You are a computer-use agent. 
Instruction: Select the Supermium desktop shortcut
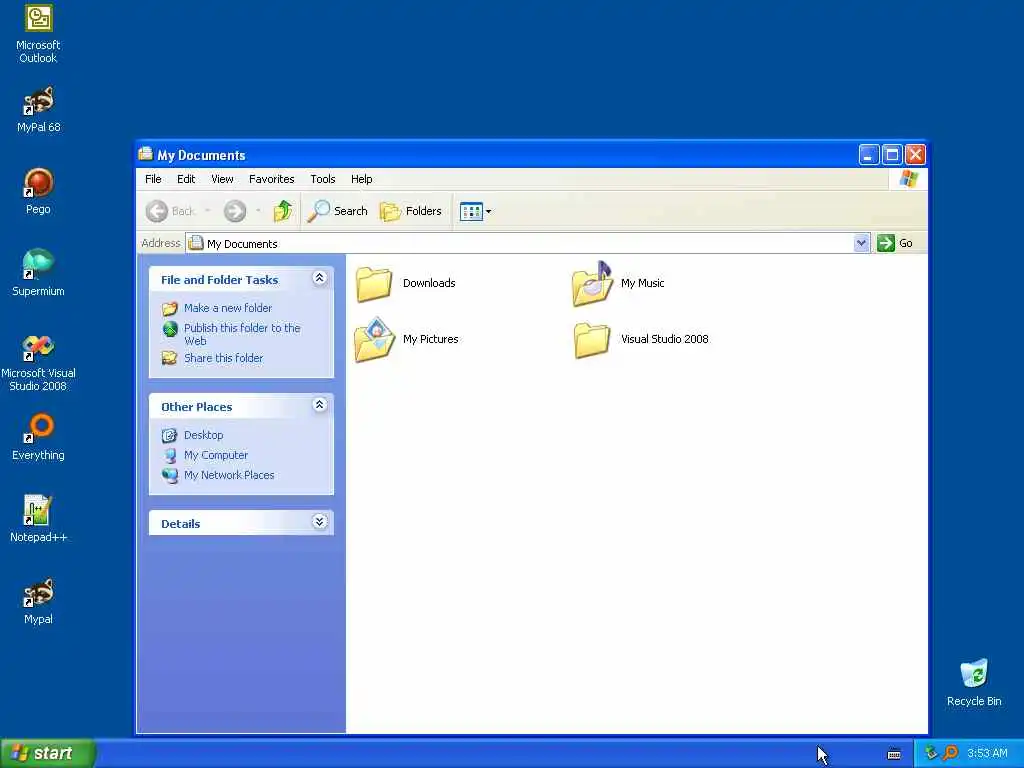(x=38, y=273)
